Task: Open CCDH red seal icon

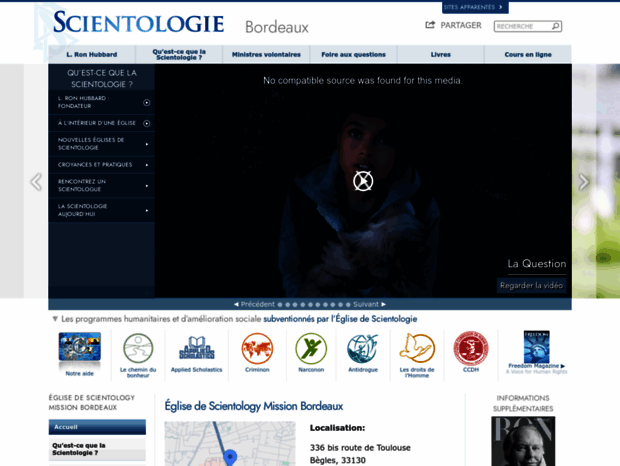Action: point(471,348)
